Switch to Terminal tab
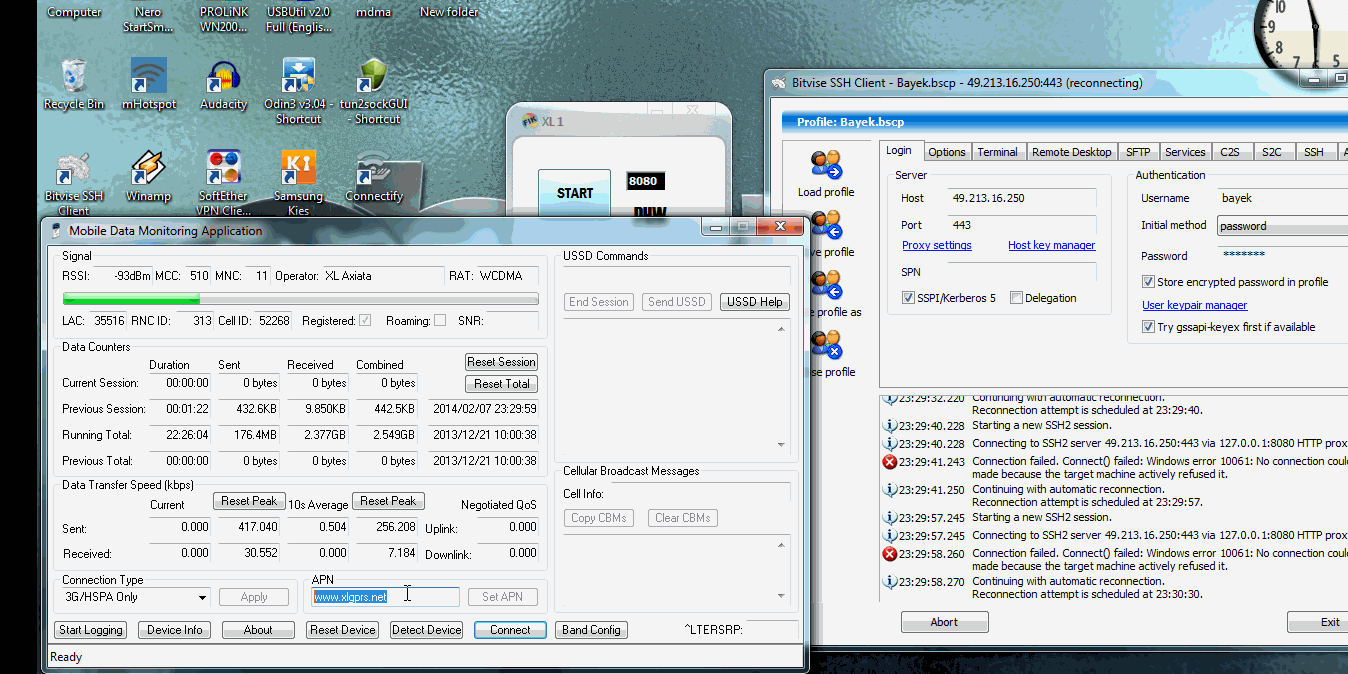The height and width of the screenshot is (674, 1348). click(997, 152)
